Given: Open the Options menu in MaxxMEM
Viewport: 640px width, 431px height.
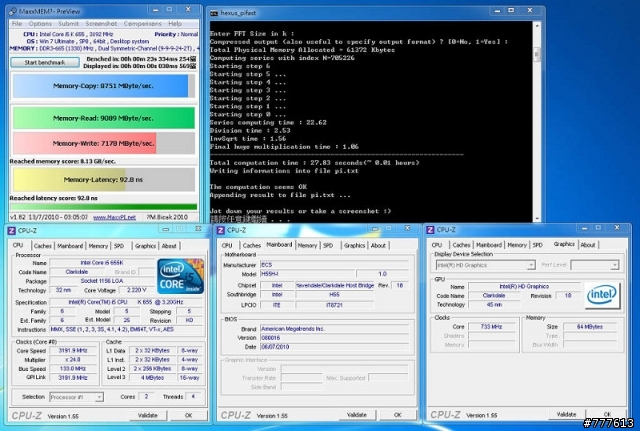Looking at the screenshot, I should [x=40, y=24].
